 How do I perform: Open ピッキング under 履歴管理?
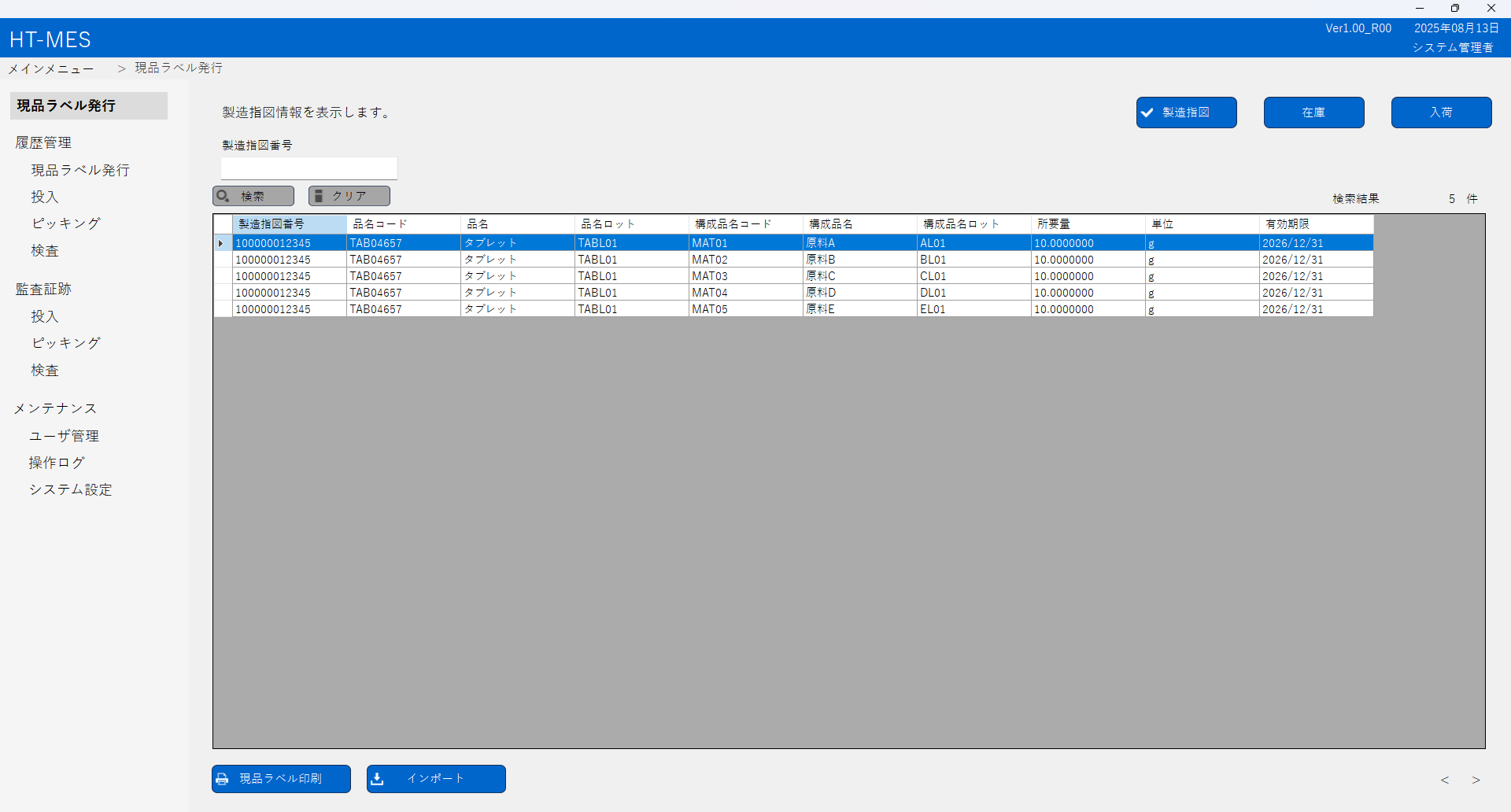point(66,223)
